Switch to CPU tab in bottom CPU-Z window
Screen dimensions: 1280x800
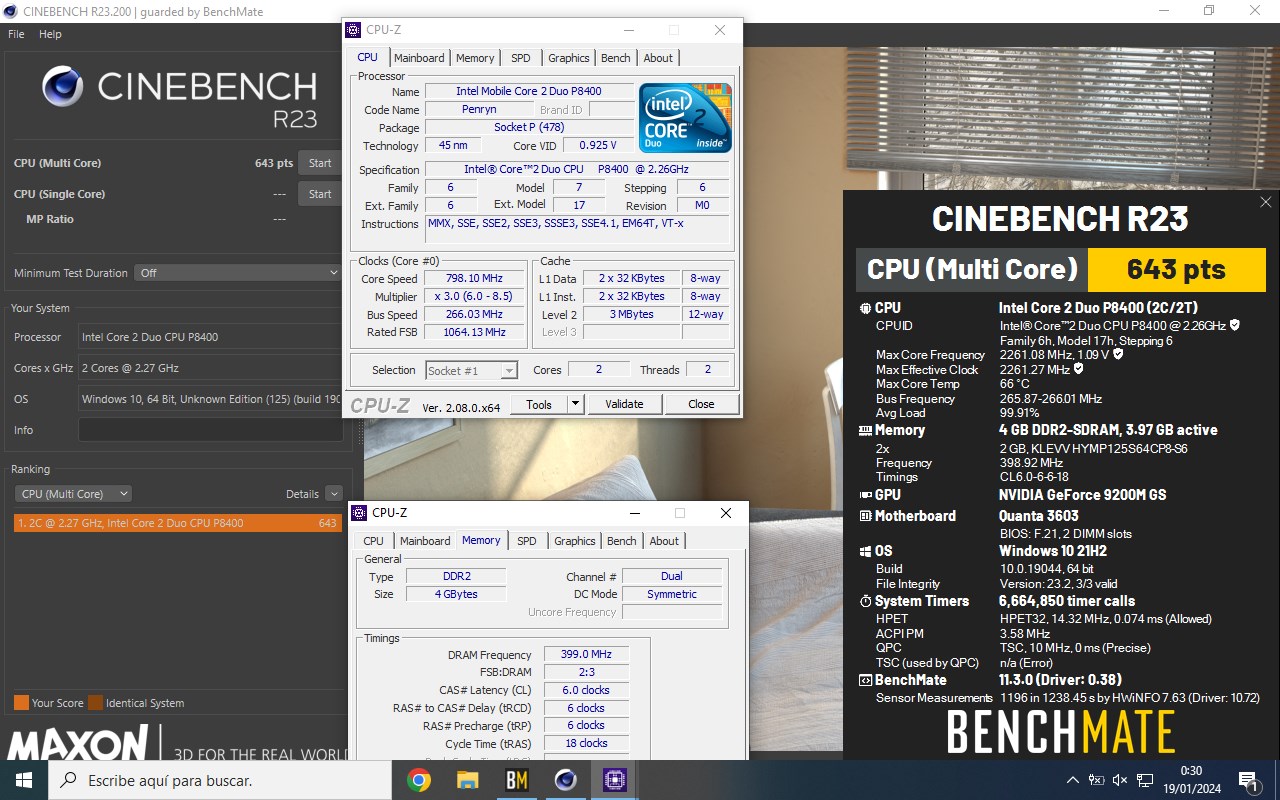point(374,541)
